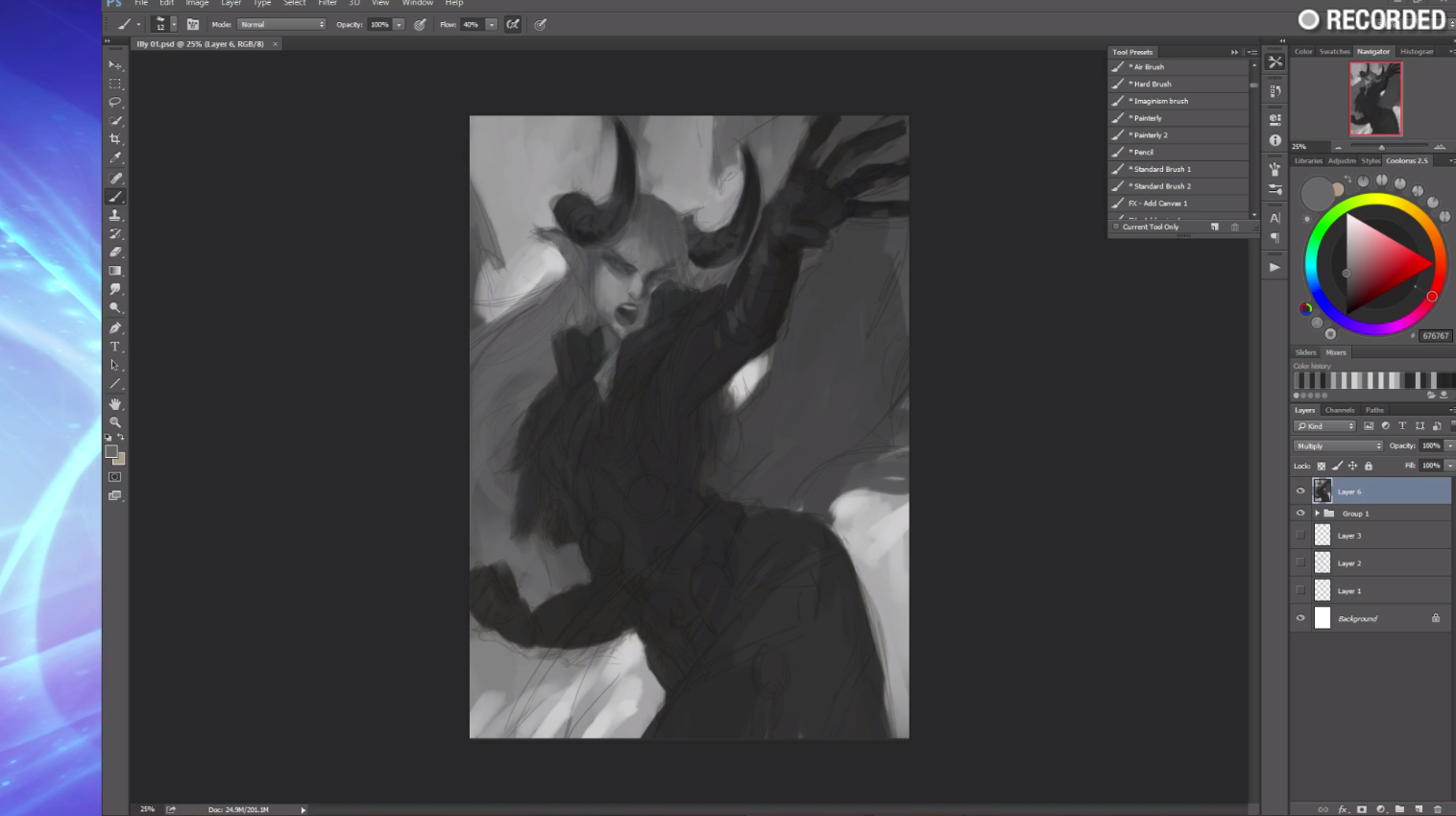Pick the Clone Stamp tool

pyautogui.click(x=115, y=215)
